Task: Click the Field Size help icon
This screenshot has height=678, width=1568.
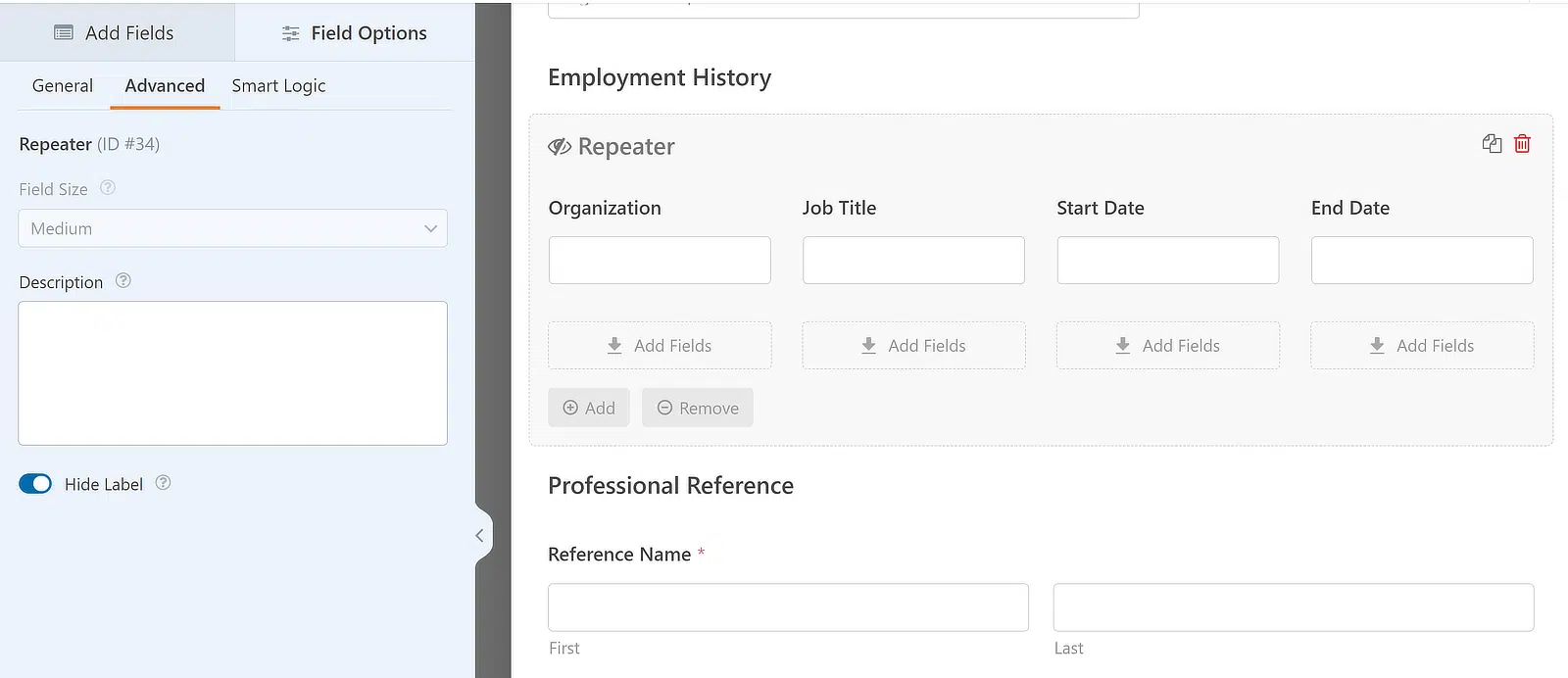Action: click(x=108, y=187)
